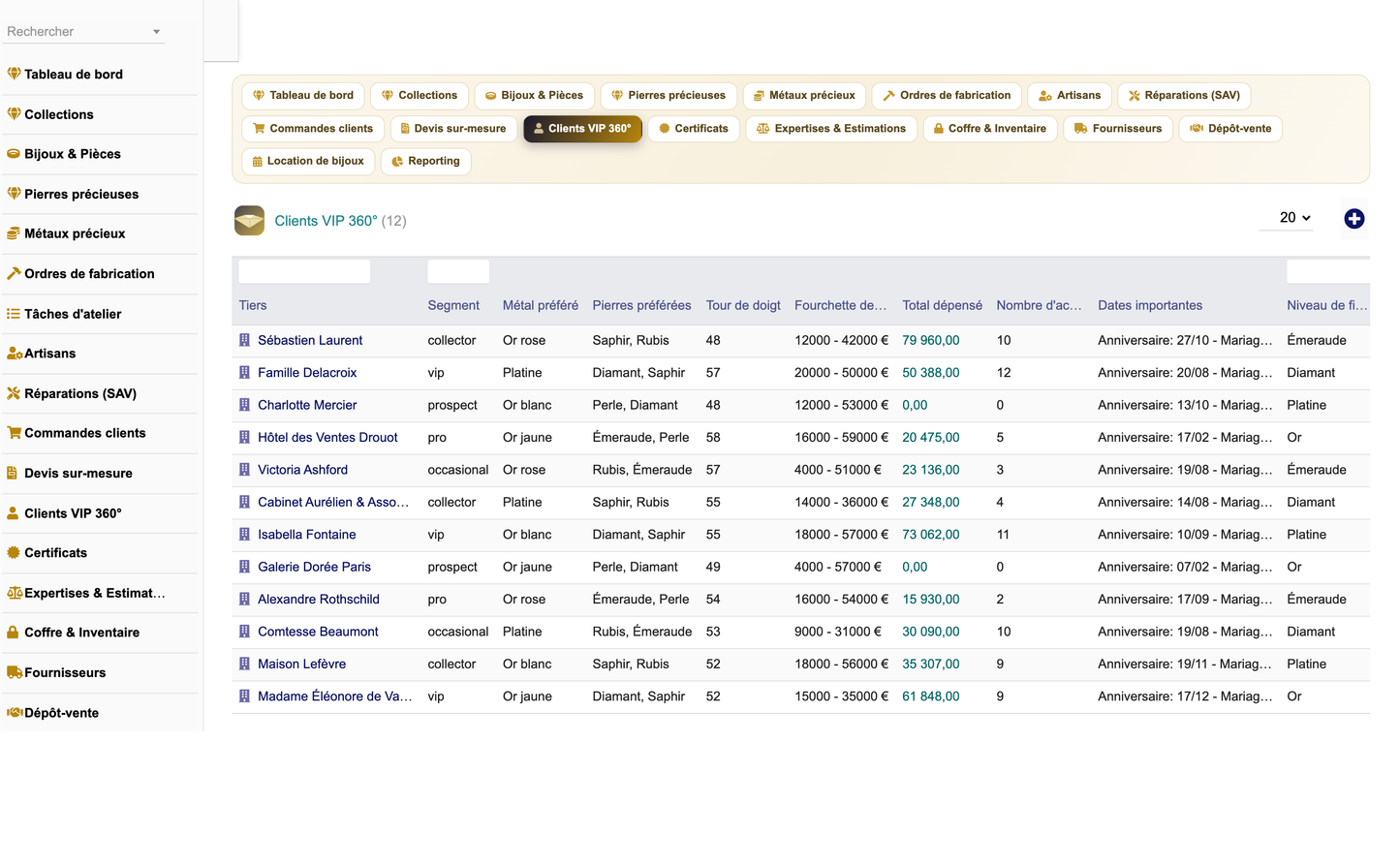Open the Tableau de bord tab in top bar
Image resolution: width=1400 pixels, height=866 pixels.
tap(303, 95)
